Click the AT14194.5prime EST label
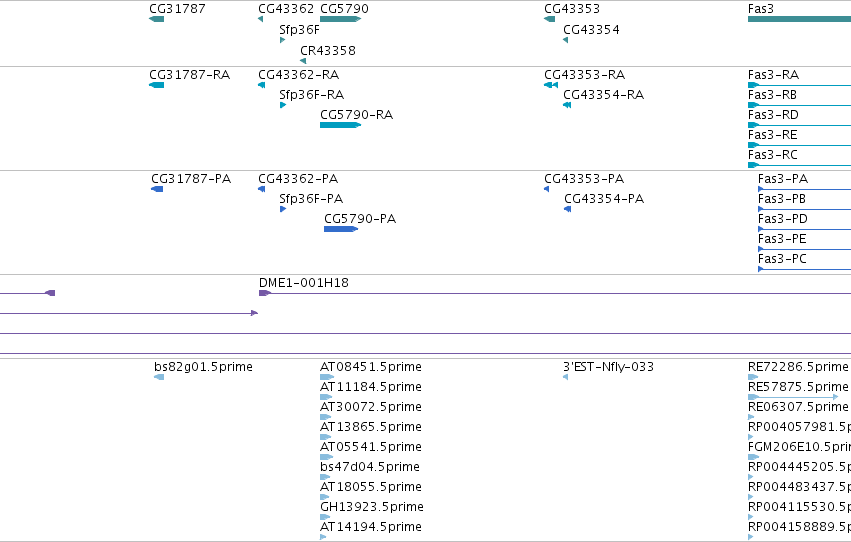The width and height of the screenshot is (851, 542). pyautogui.click(x=371, y=527)
